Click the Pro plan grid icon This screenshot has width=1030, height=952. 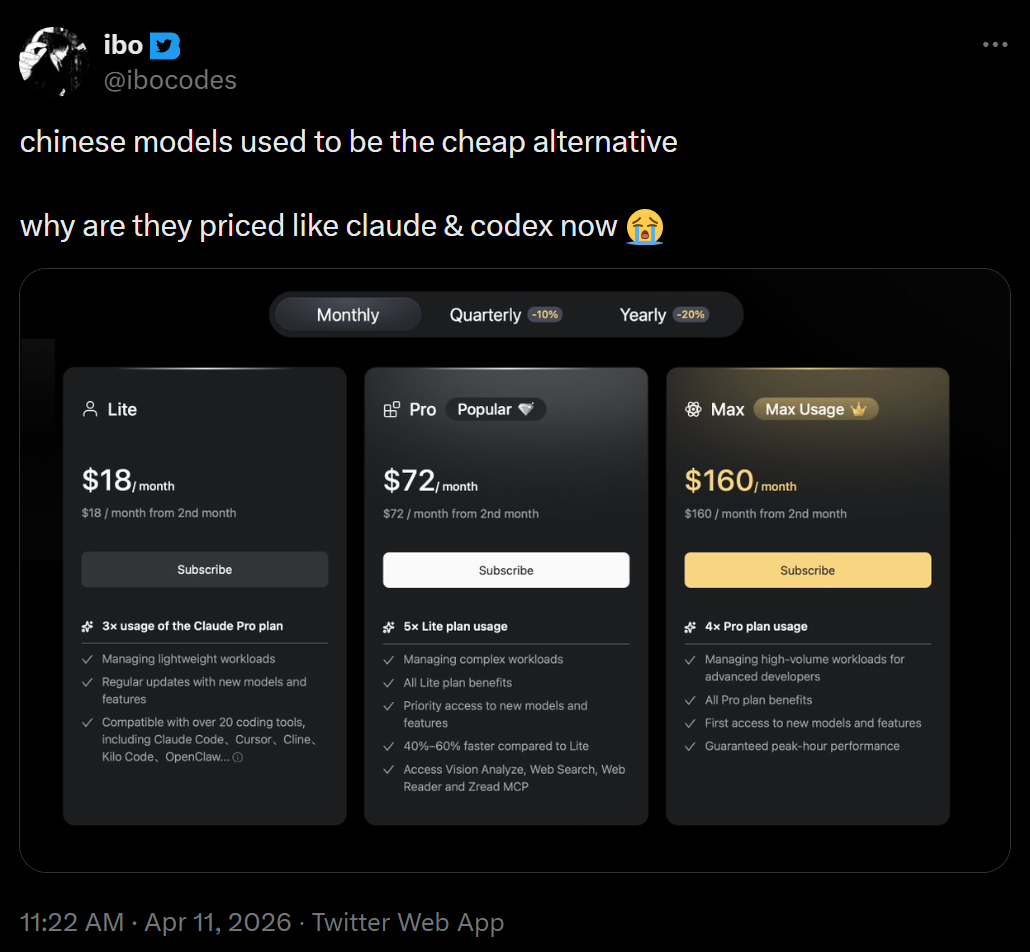coord(392,410)
